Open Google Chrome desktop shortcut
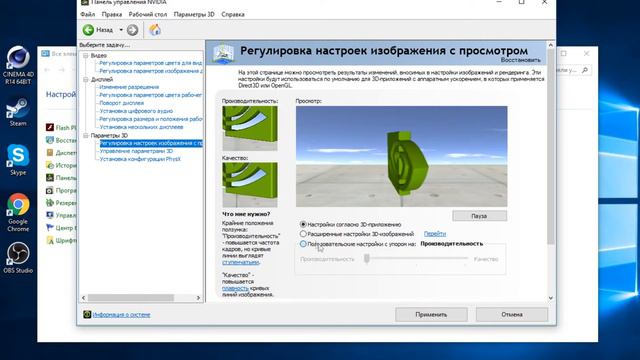 [x=18, y=213]
